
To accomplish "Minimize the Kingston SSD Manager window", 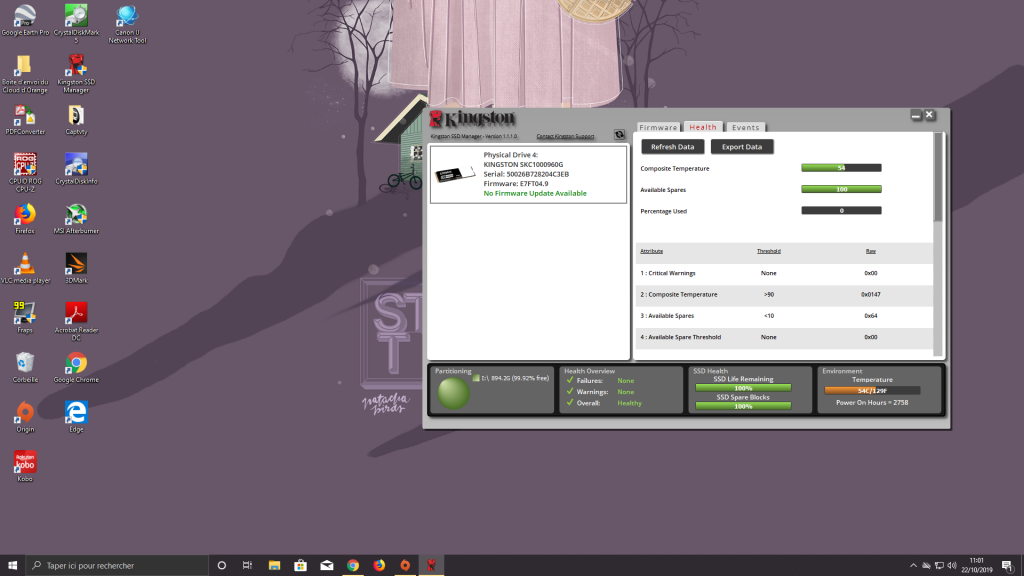I will tap(916, 115).
